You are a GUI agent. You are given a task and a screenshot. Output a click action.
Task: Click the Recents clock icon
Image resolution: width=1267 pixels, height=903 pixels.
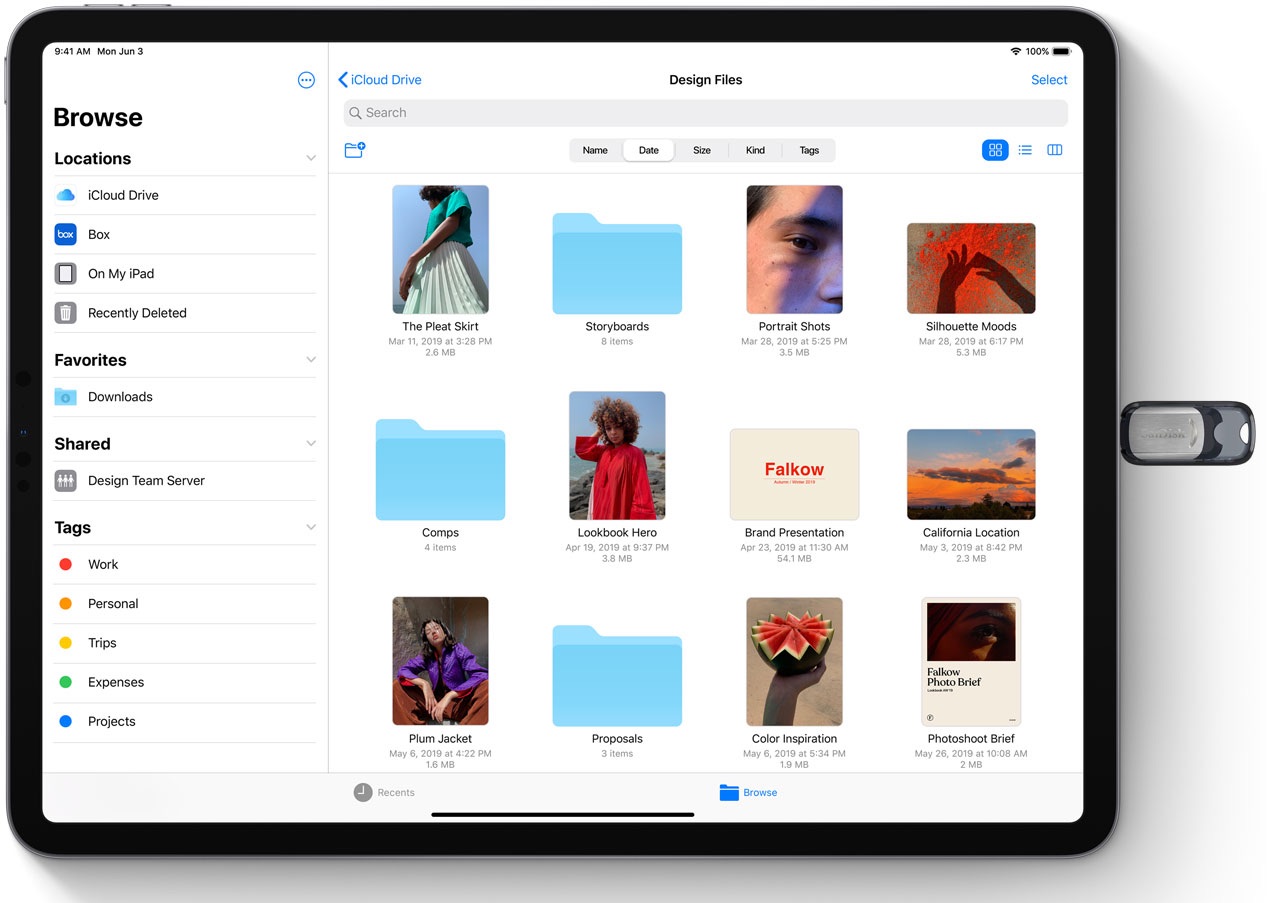363,792
